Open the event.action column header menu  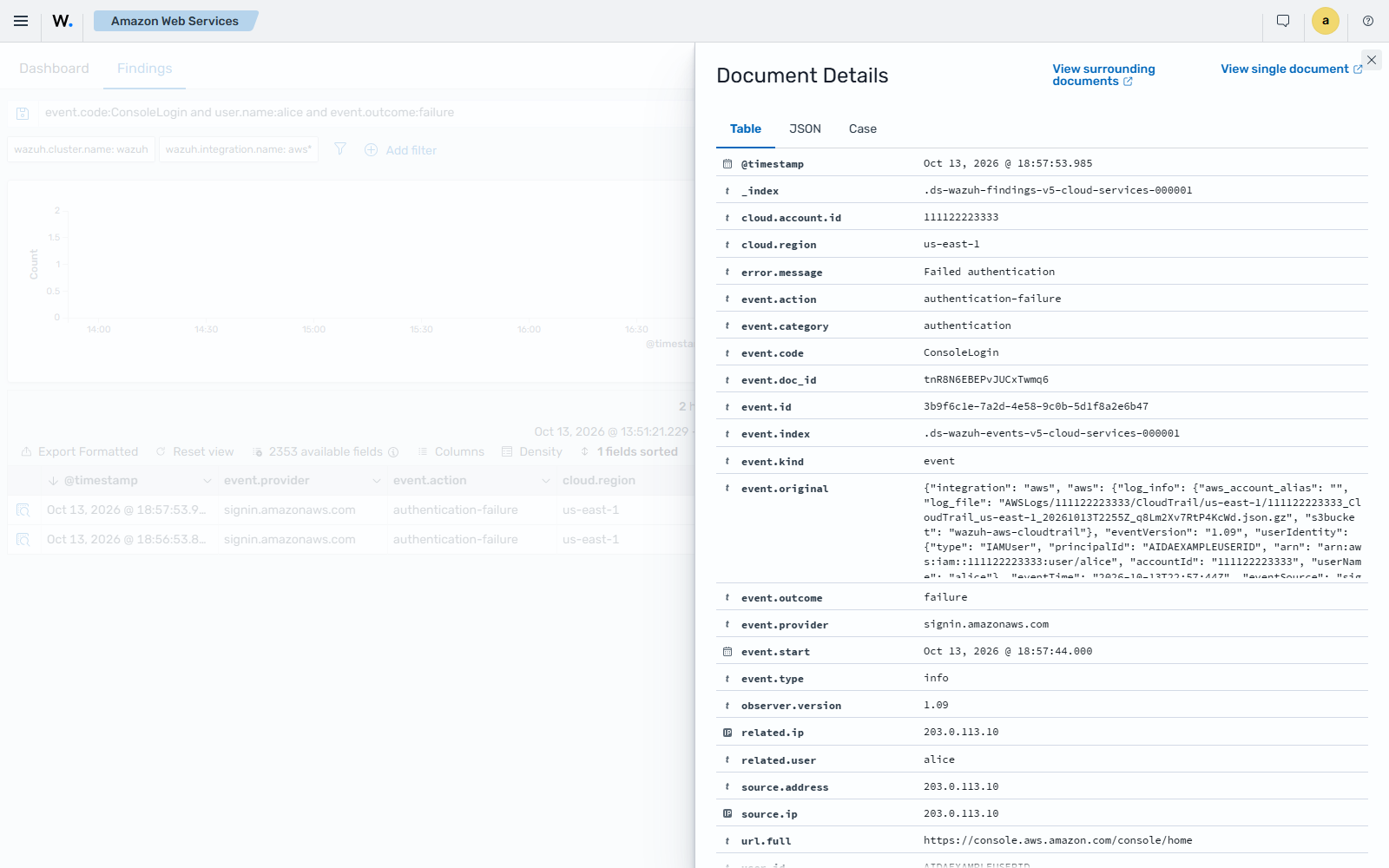point(545,481)
